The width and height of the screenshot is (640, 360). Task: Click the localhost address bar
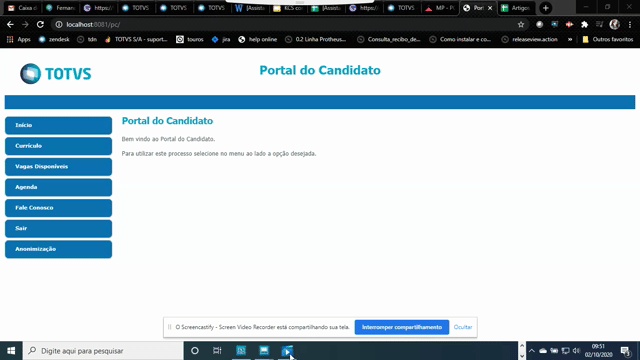[286, 24]
